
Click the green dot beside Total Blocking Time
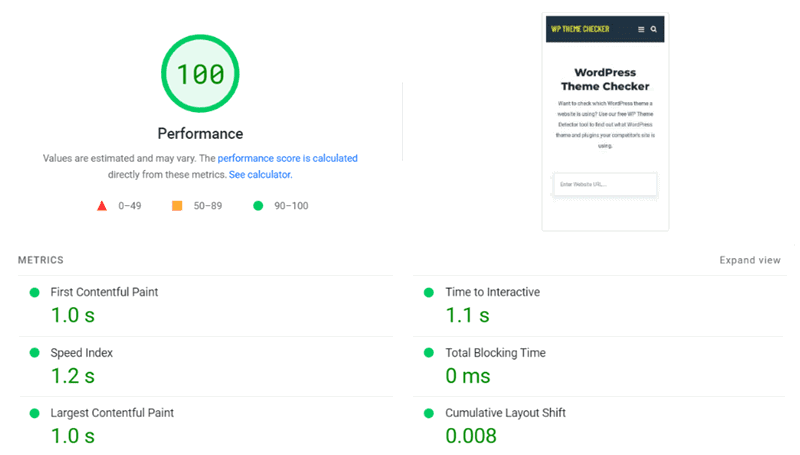tap(429, 352)
